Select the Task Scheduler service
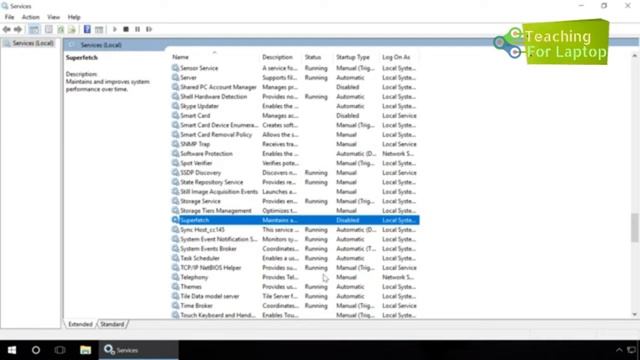The image size is (640, 360). coord(295,258)
